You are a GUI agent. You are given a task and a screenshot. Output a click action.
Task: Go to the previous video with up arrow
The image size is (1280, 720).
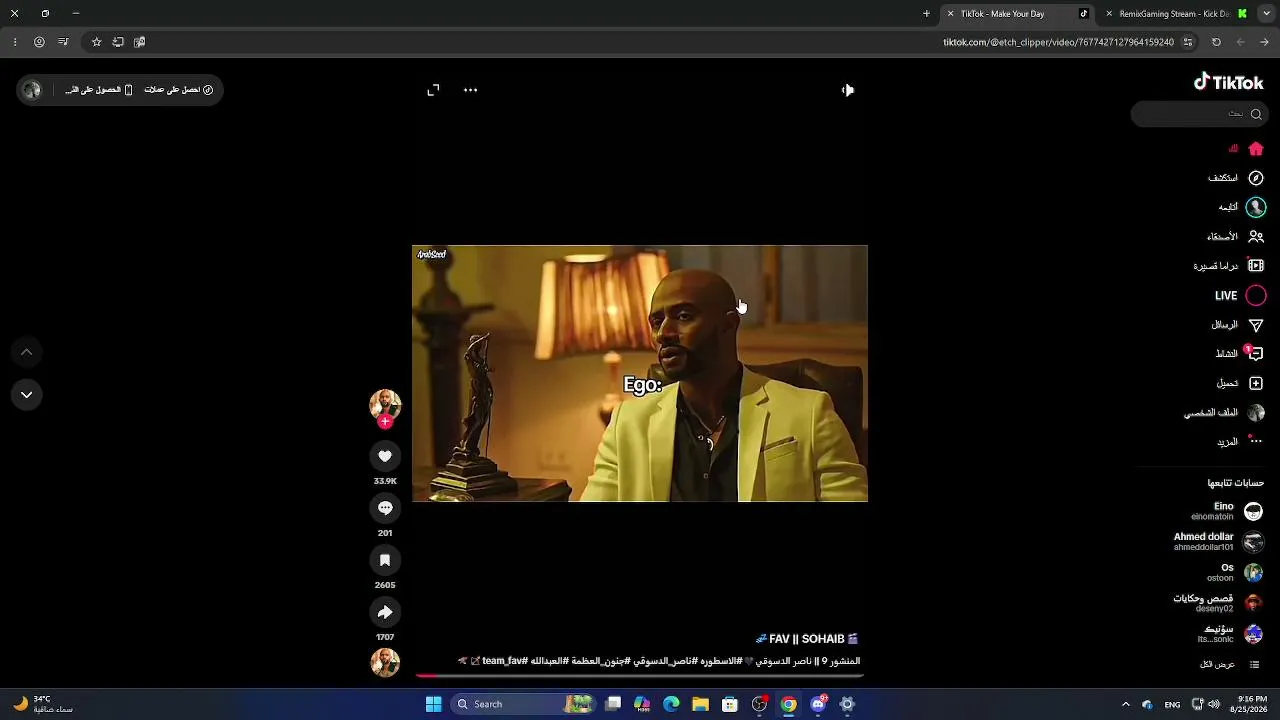[27, 352]
